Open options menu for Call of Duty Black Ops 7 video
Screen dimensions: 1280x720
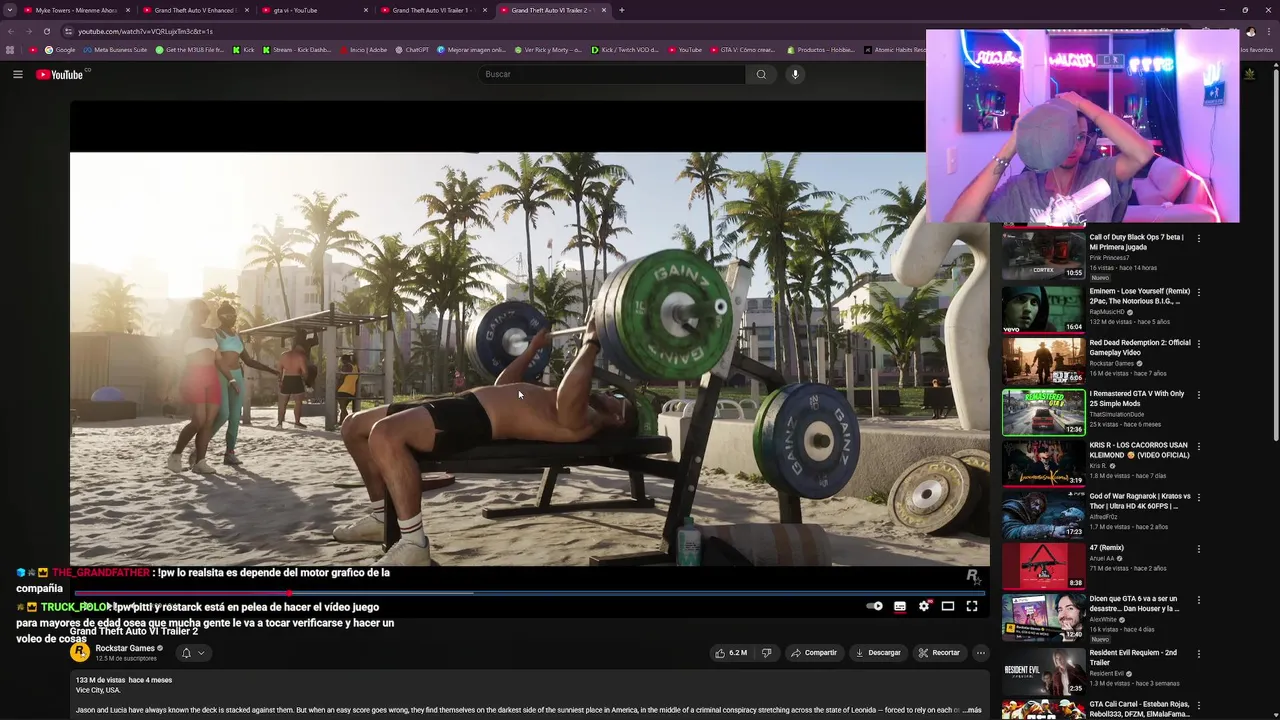(1198, 239)
